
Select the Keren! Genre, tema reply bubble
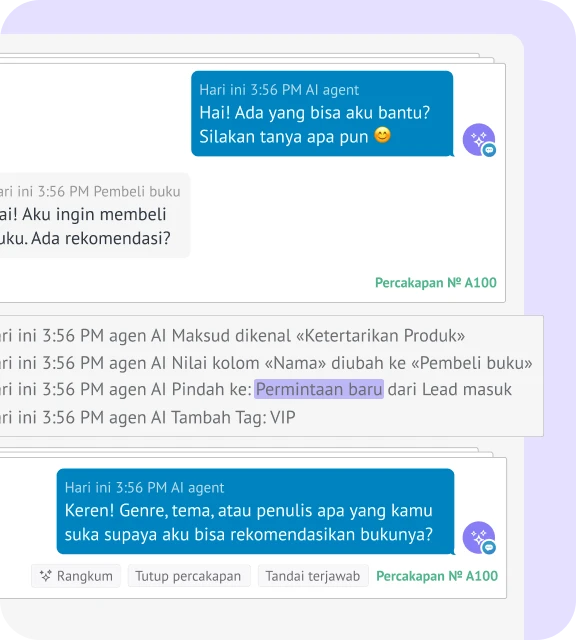[255, 511]
